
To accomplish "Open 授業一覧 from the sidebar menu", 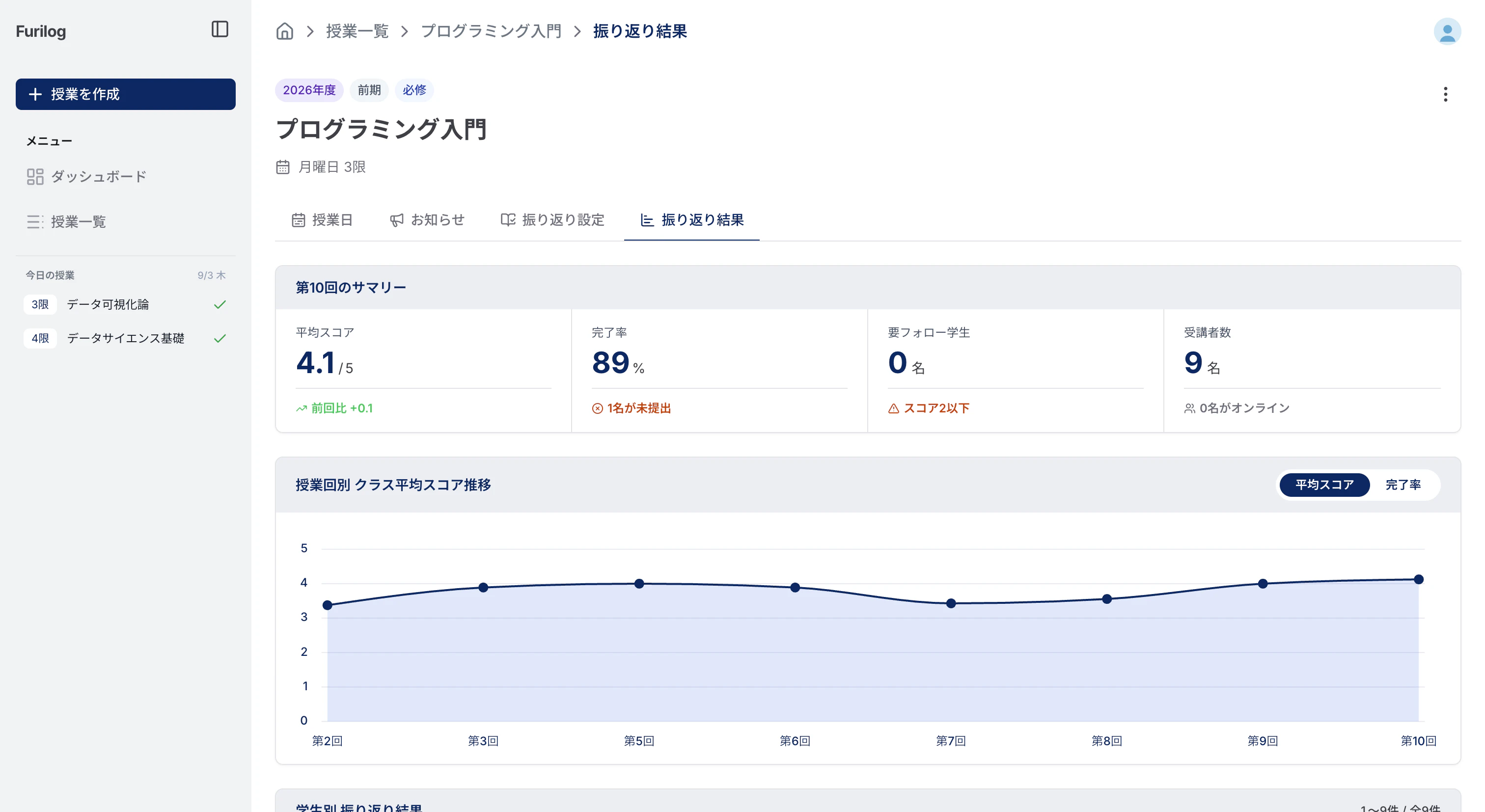I will [126, 222].
